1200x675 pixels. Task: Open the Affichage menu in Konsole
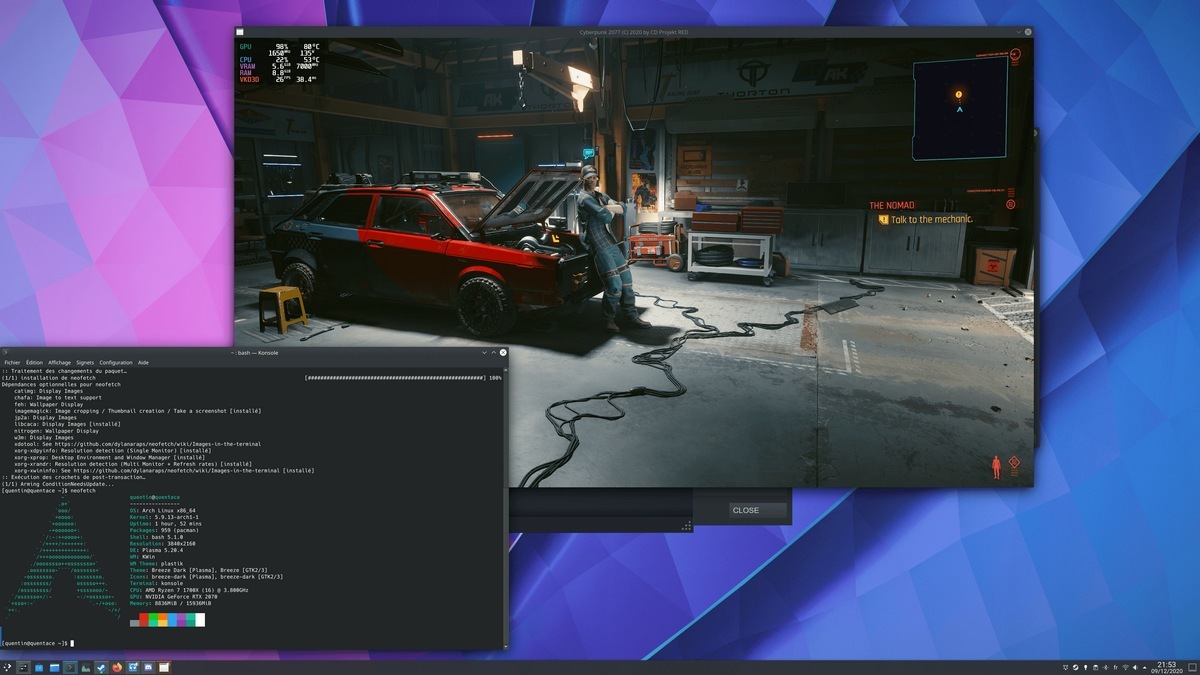tap(59, 362)
